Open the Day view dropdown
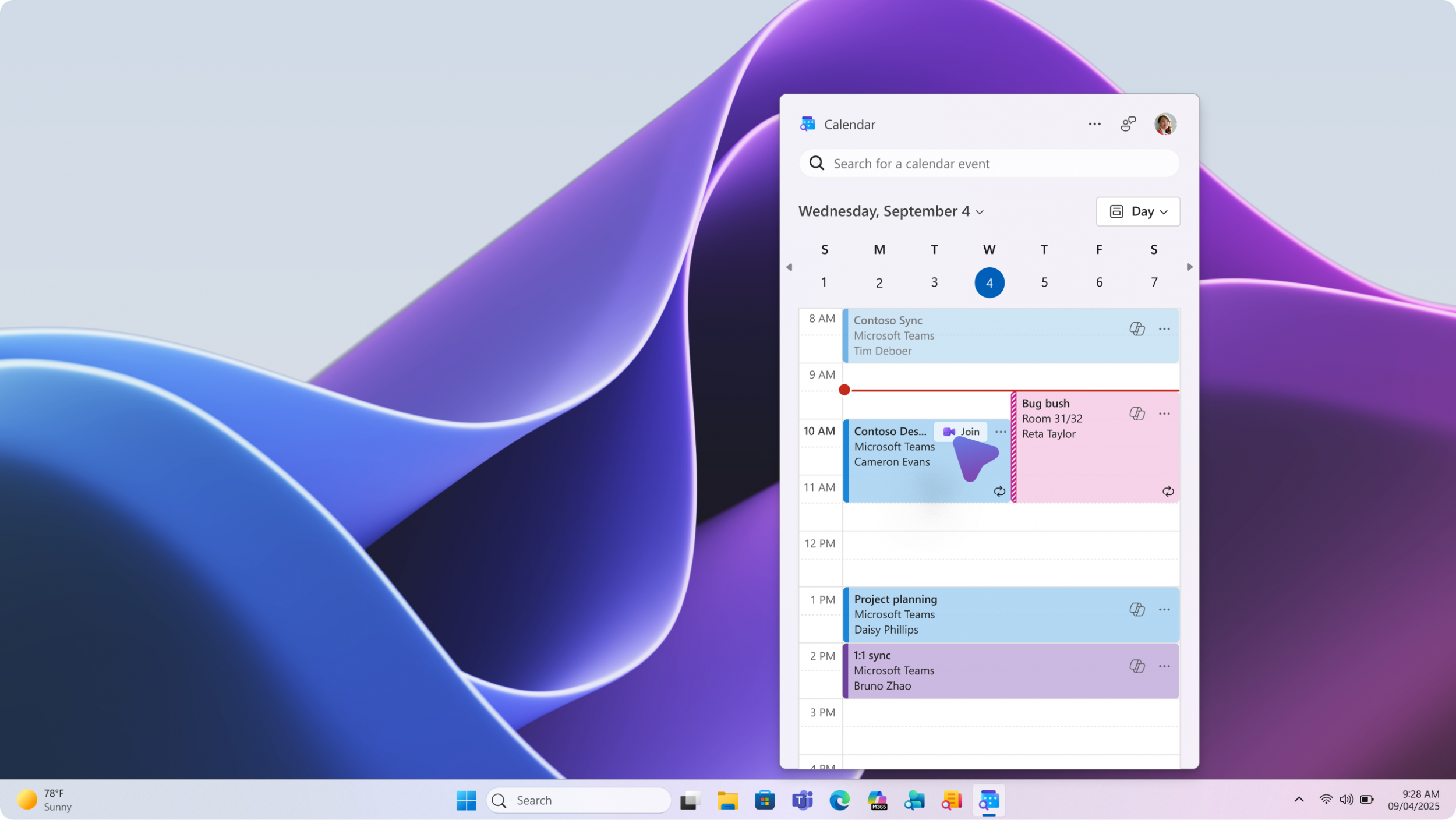Viewport: 1456px width, 820px height. coord(1137,211)
